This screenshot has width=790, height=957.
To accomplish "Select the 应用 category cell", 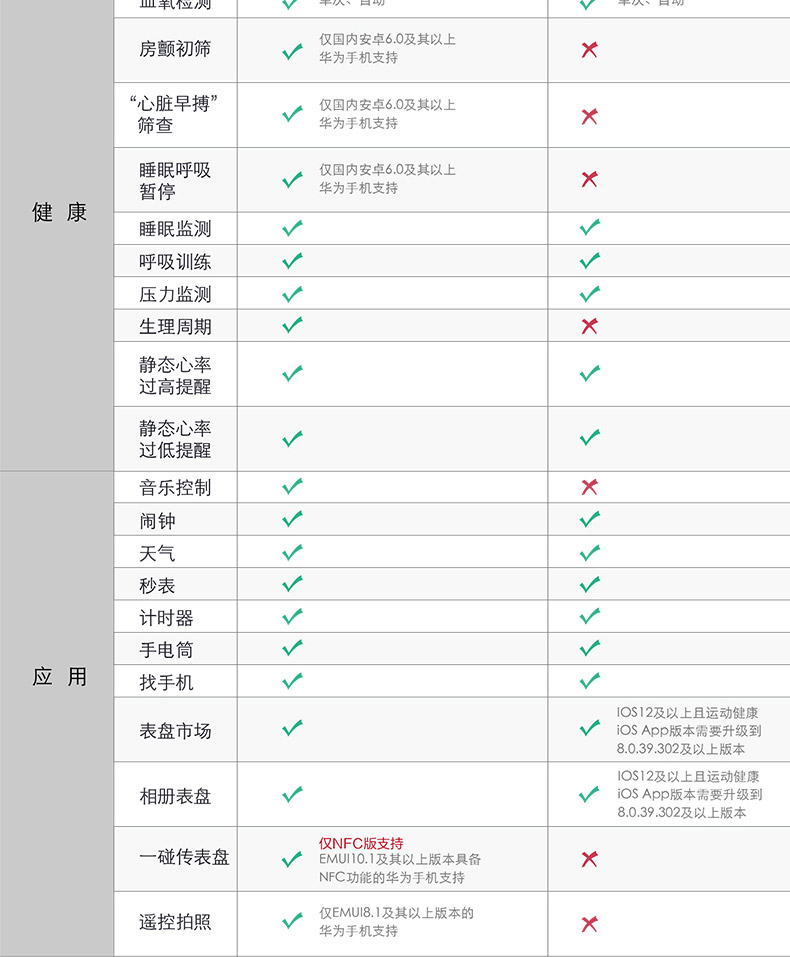I will (x=60, y=677).
